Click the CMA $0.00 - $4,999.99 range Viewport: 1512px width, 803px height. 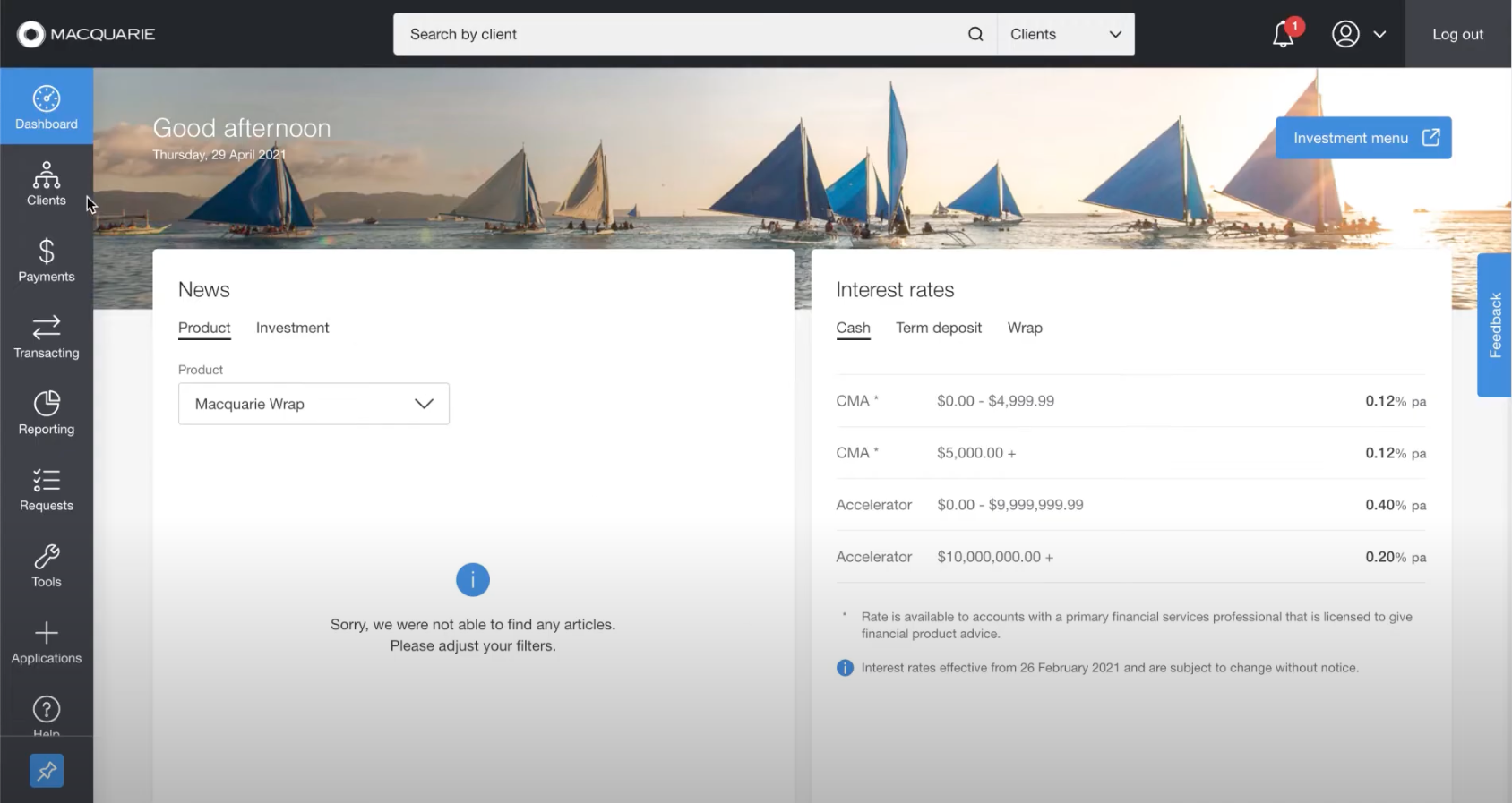tap(995, 401)
